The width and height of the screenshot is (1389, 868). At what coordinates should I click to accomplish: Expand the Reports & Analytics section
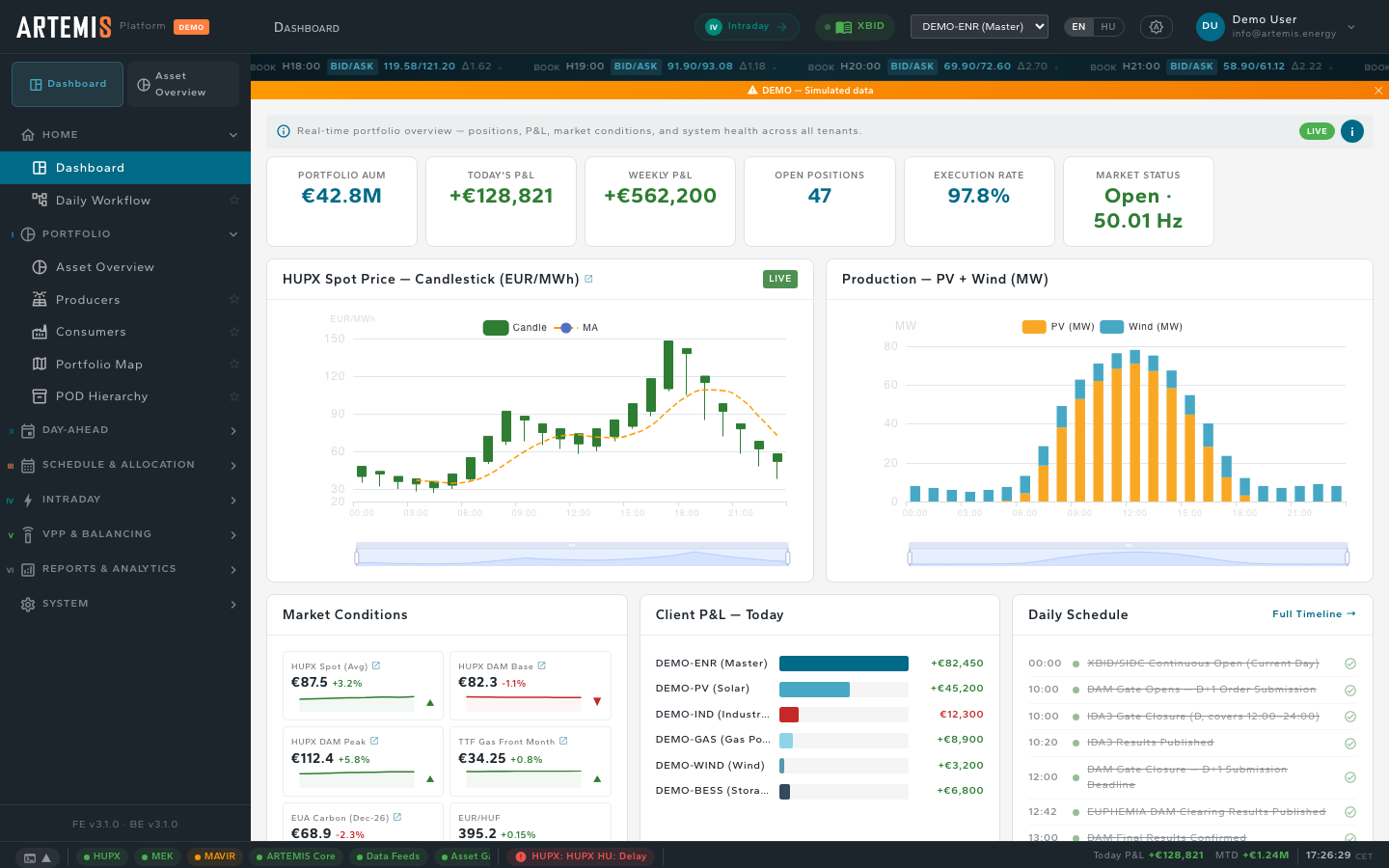[x=125, y=569]
